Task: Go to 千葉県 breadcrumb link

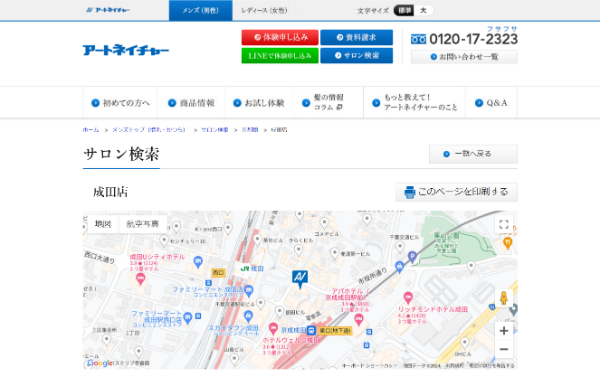Action: (250, 130)
